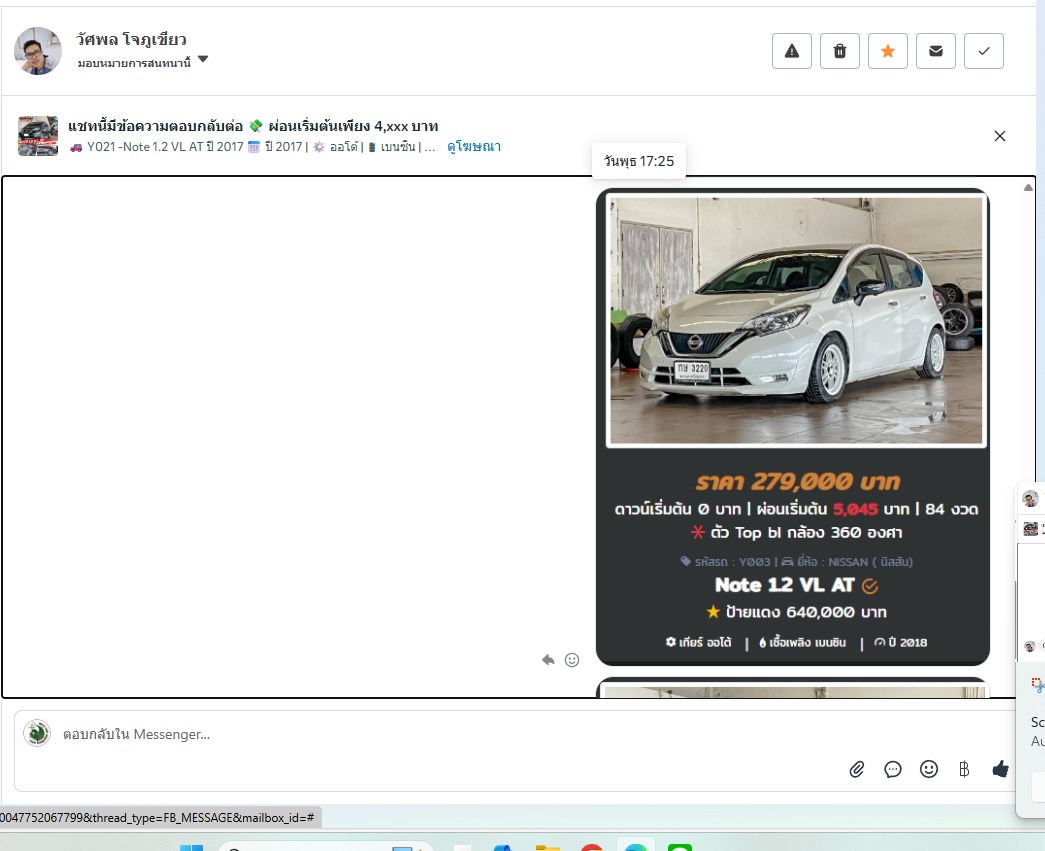Toggle the orange star follow-up button
Screen dimensions: 1045x851
pyautogui.click(x=888, y=51)
